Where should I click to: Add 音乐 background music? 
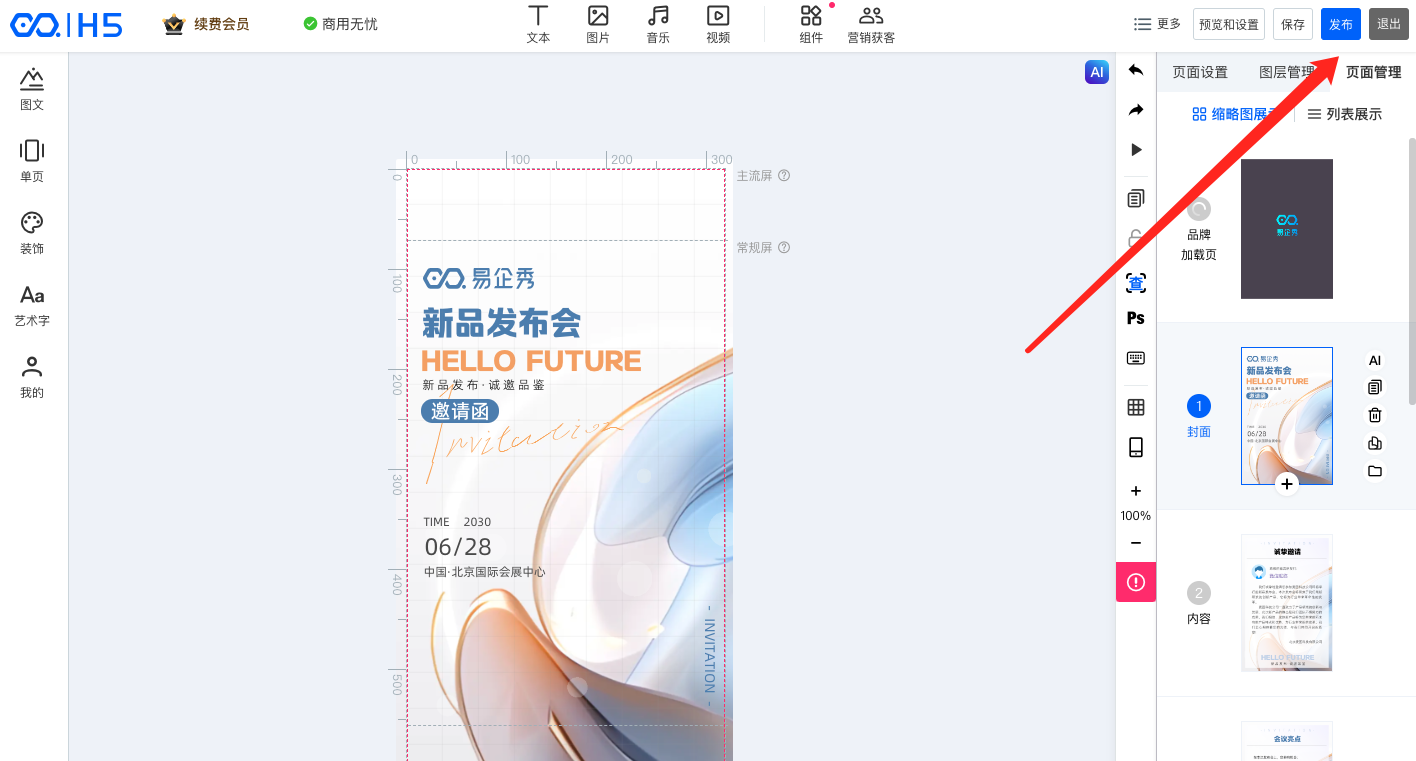click(658, 25)
